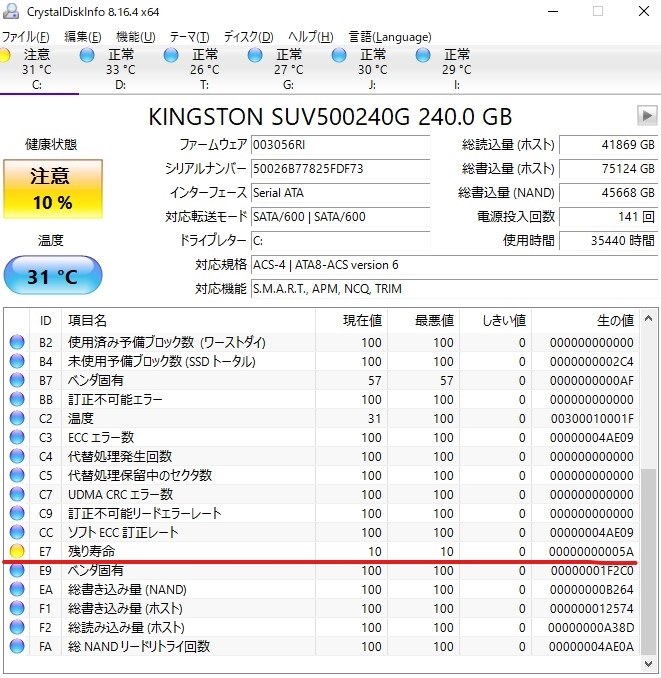Screen dimensions: 661x678
Task: Open the 編集(E) menu
Action: tap(83, 37)
